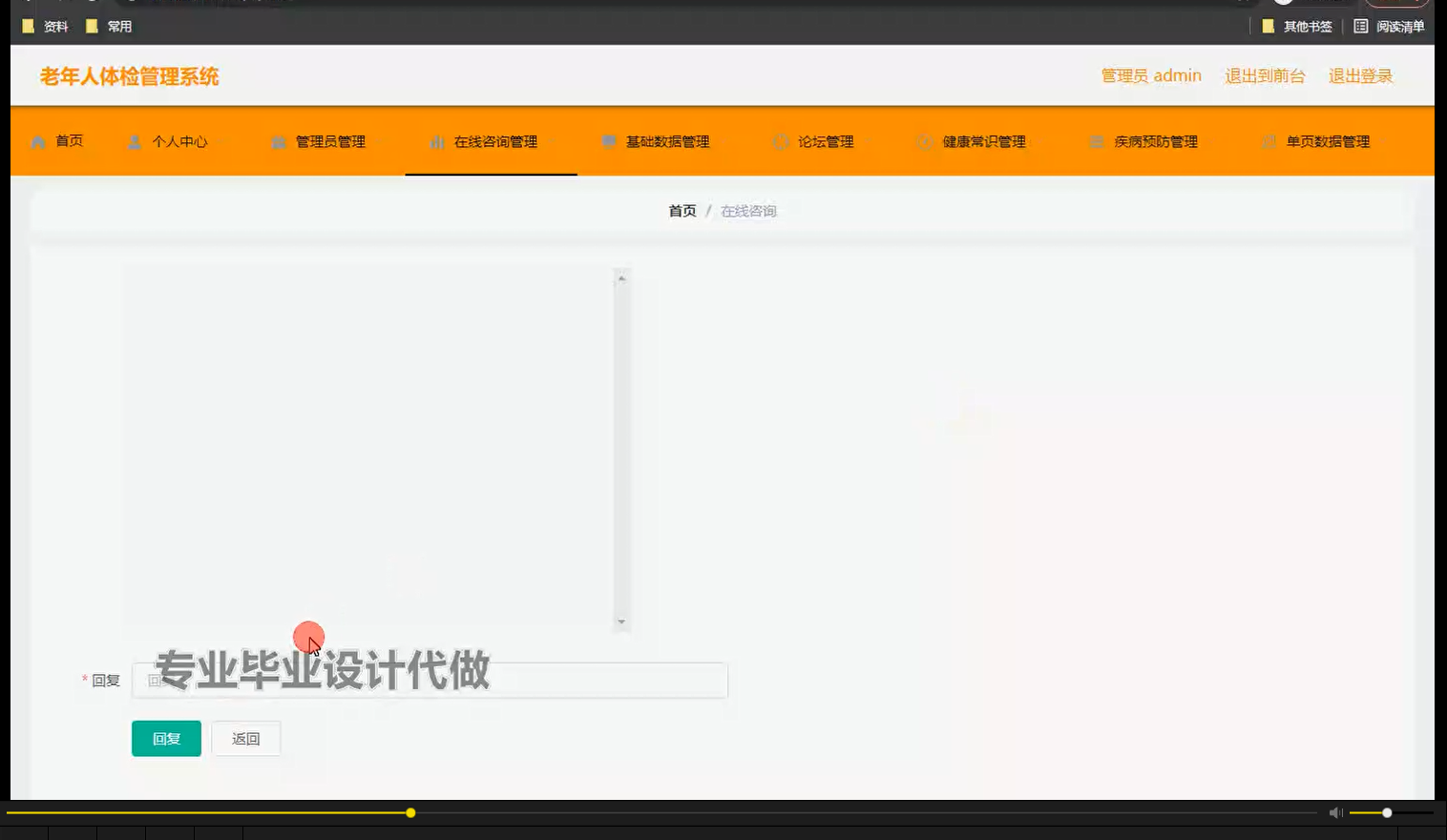The image size is (1447, 840).
Task: Select the home icon beside 首页
Action: pyautogui.click(x=38, y=140)
